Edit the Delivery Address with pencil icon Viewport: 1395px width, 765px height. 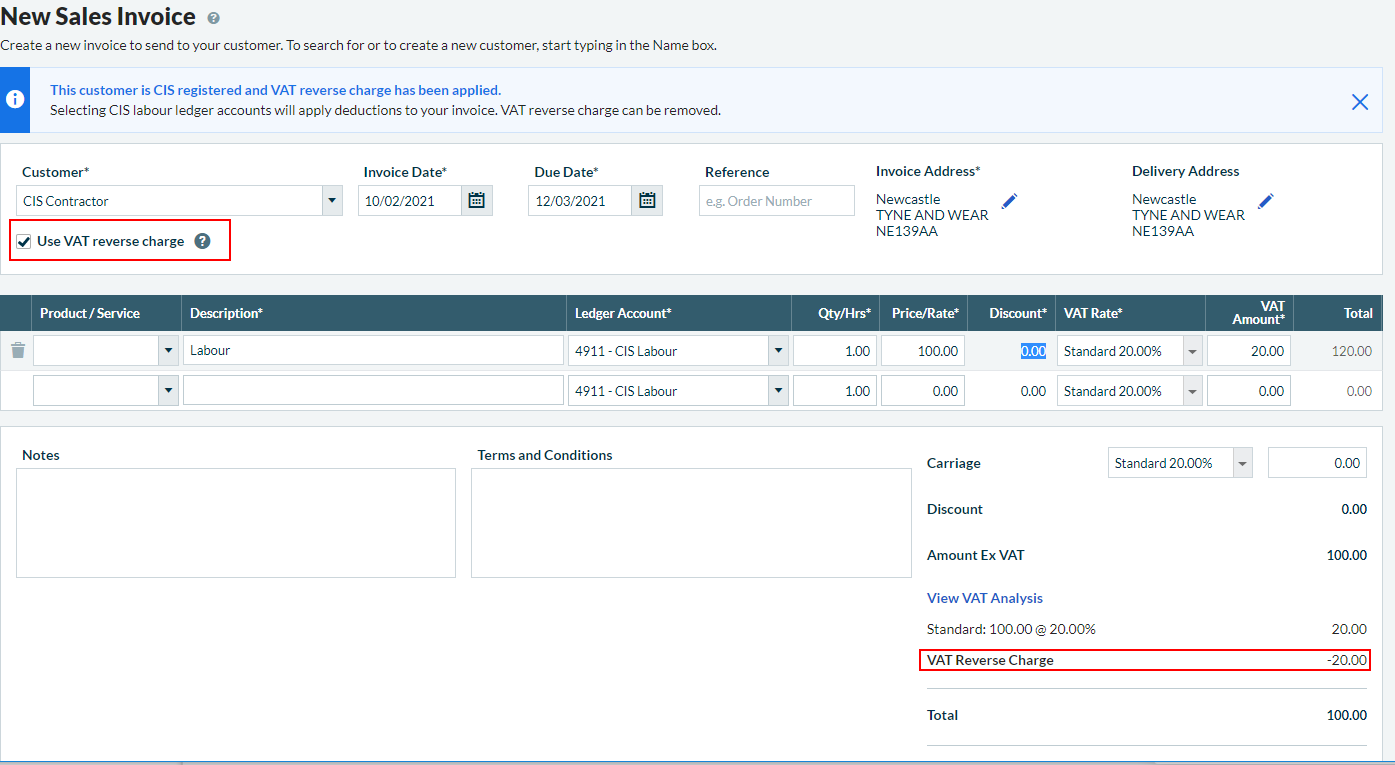1265,201
